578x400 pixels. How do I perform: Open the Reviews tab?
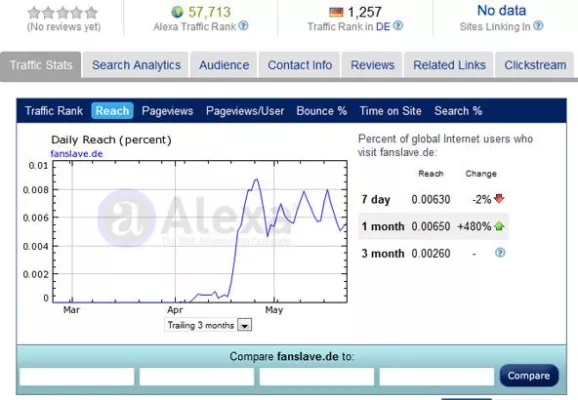(x=372, y=65)
